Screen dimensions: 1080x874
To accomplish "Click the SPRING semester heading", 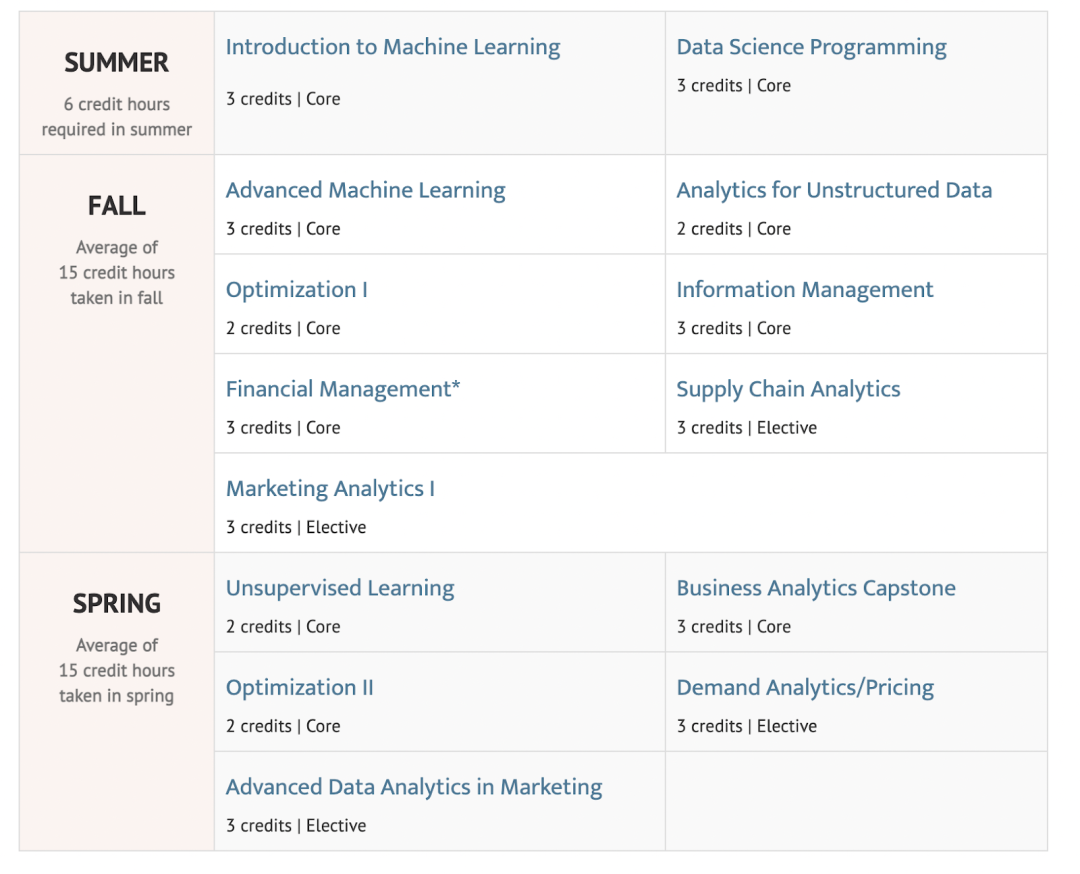I will pos(116,604).
